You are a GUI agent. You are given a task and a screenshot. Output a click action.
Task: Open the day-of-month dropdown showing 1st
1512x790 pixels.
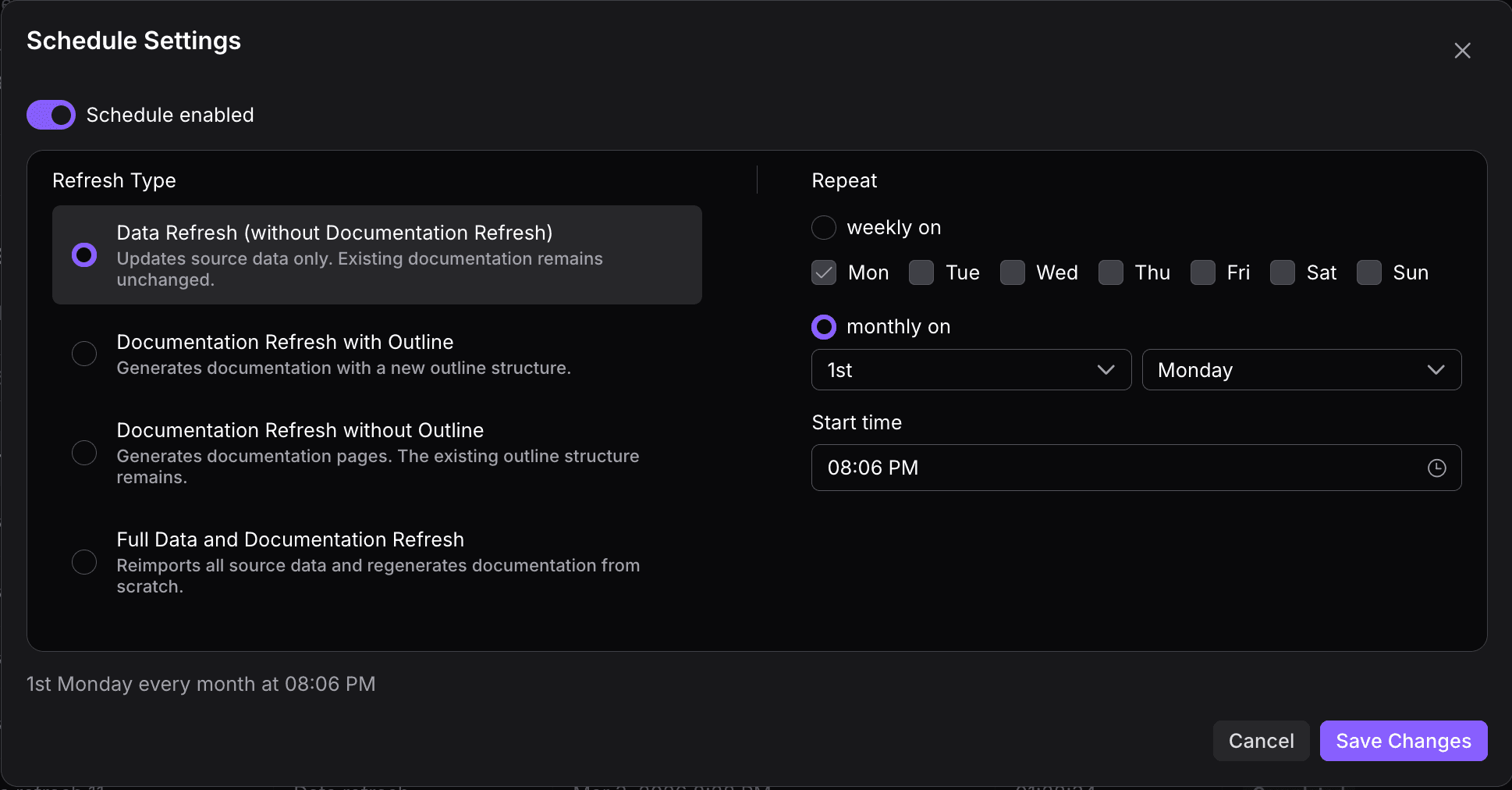[x=971, y=370]
